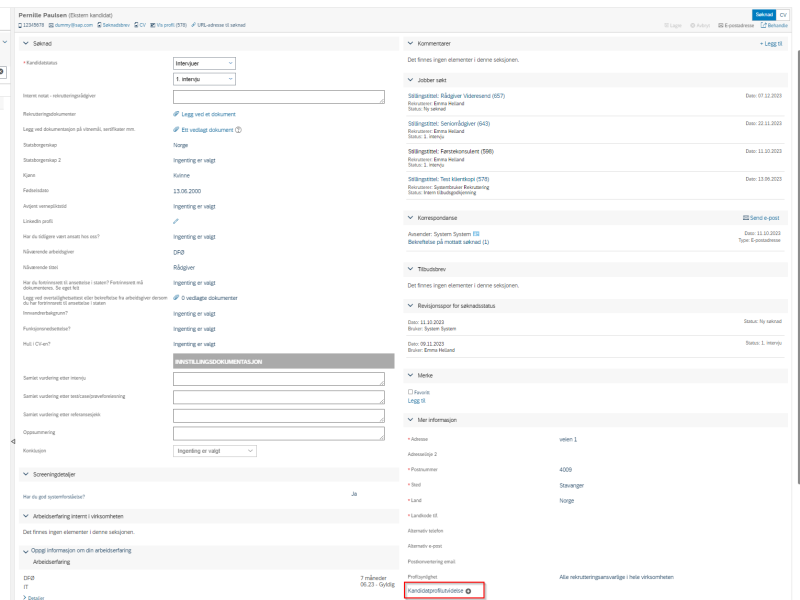This screenshot has height=600, width=800.
Task: Switch to the CV tab
Action: [x=783, y=15]
